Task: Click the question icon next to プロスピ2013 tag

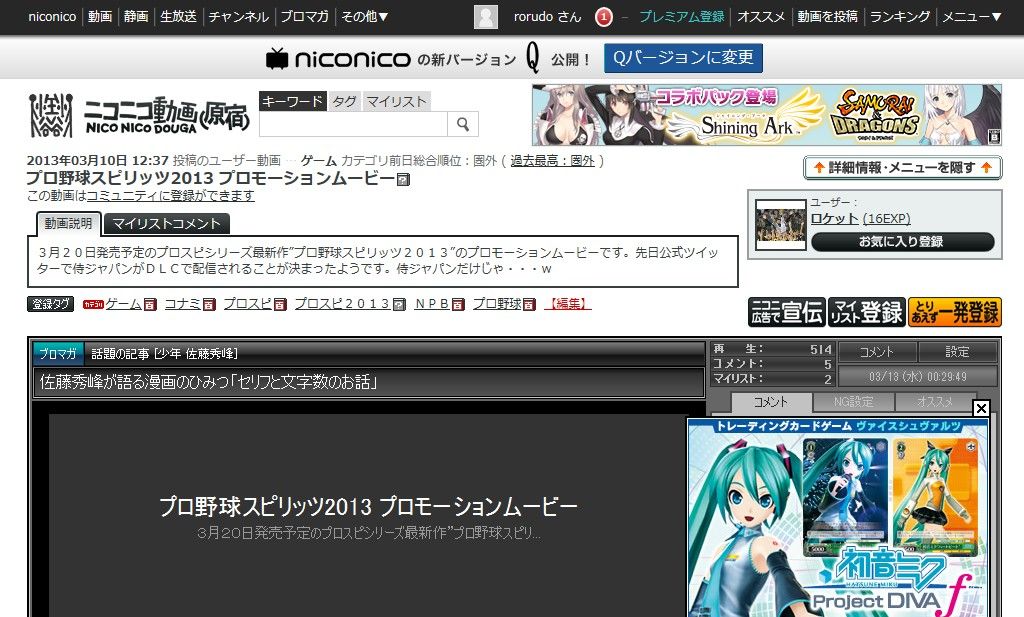Action: pyautogui.click(x=399, y=304)
